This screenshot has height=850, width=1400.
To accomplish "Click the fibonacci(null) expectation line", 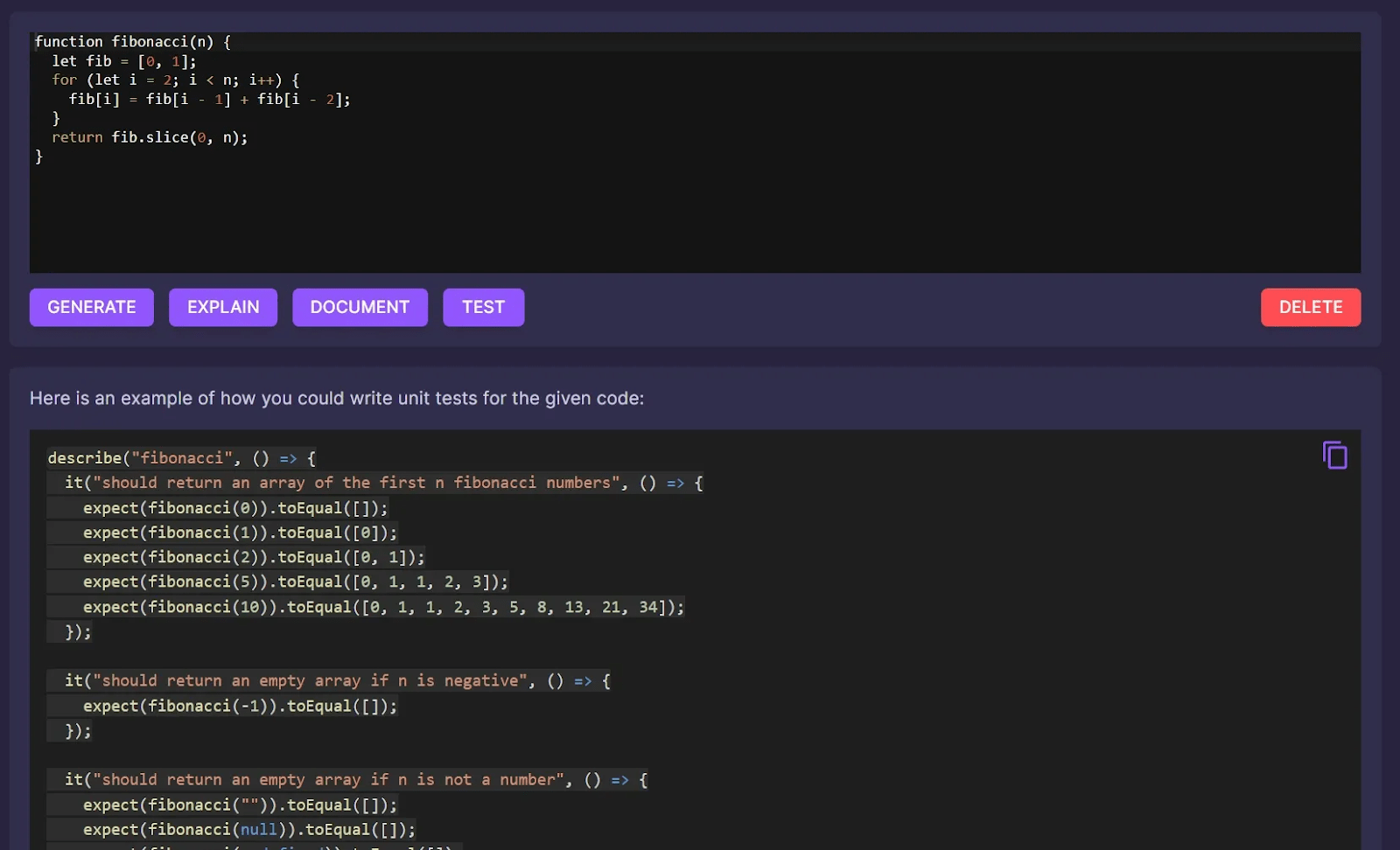I will click(249, 829).
